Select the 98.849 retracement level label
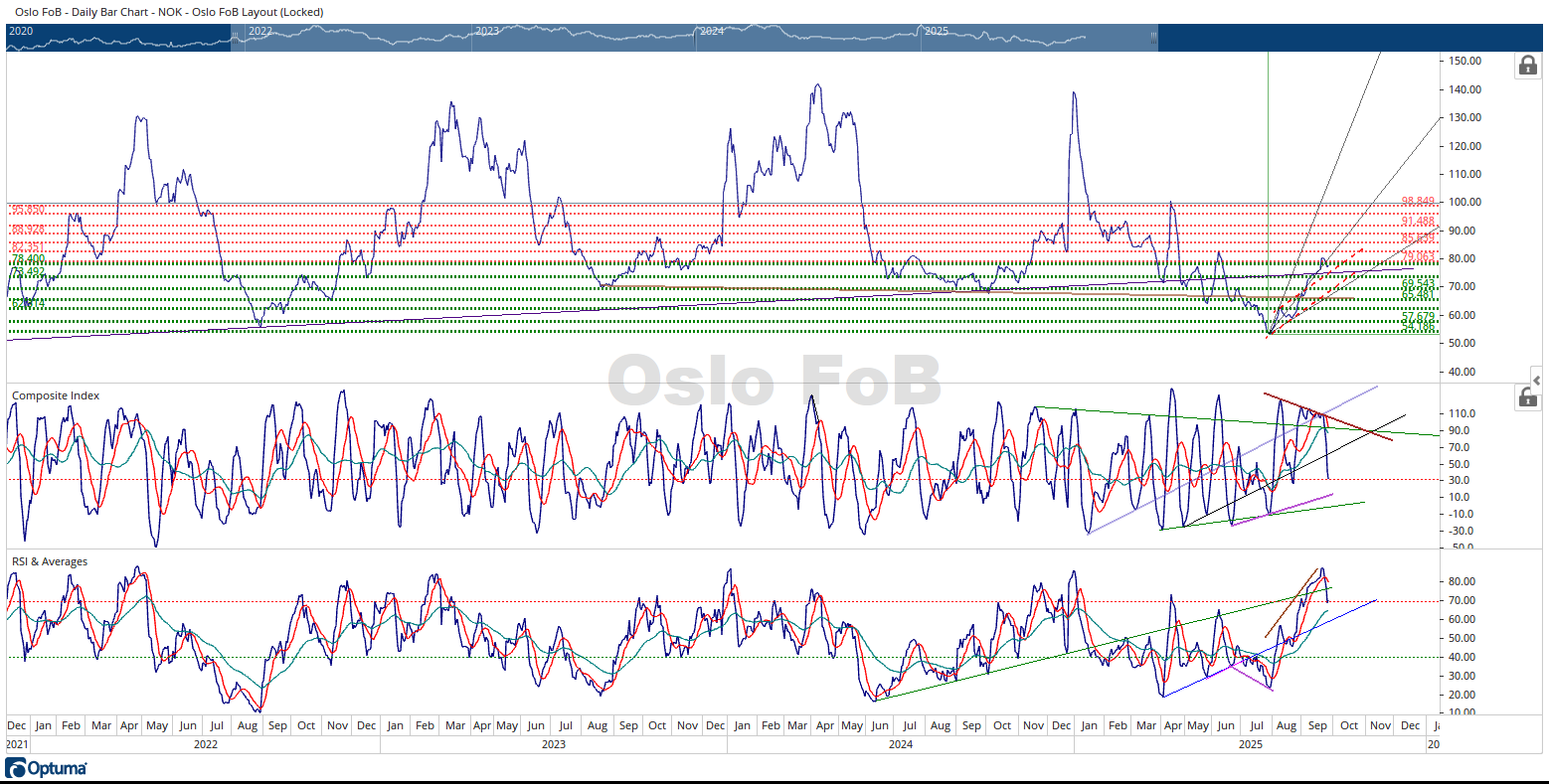The width and height of the screenshot is (1549, 784). (1418, 201)
